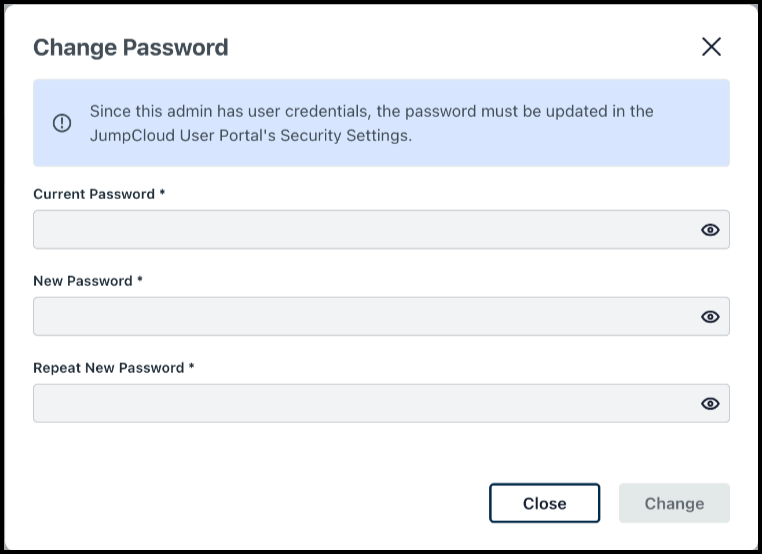Screen dimensions: 762x554
Task: Click the New Password label
Action: [83, 281]
